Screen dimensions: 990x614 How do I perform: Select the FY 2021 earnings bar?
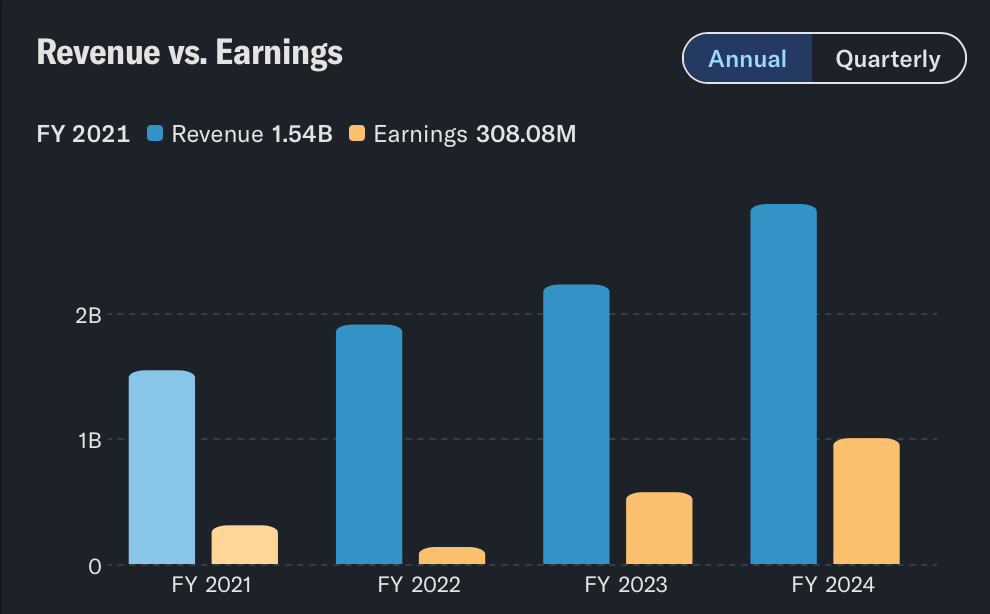(x=245, y=544)
